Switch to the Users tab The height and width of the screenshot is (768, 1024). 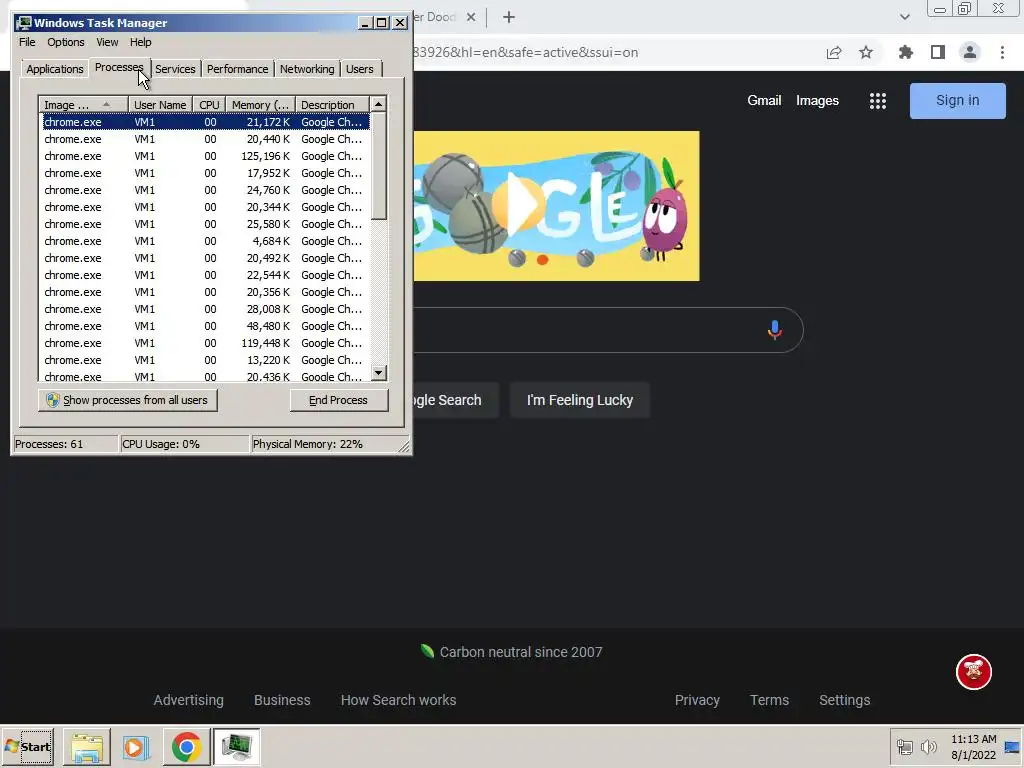click(360, 69)
